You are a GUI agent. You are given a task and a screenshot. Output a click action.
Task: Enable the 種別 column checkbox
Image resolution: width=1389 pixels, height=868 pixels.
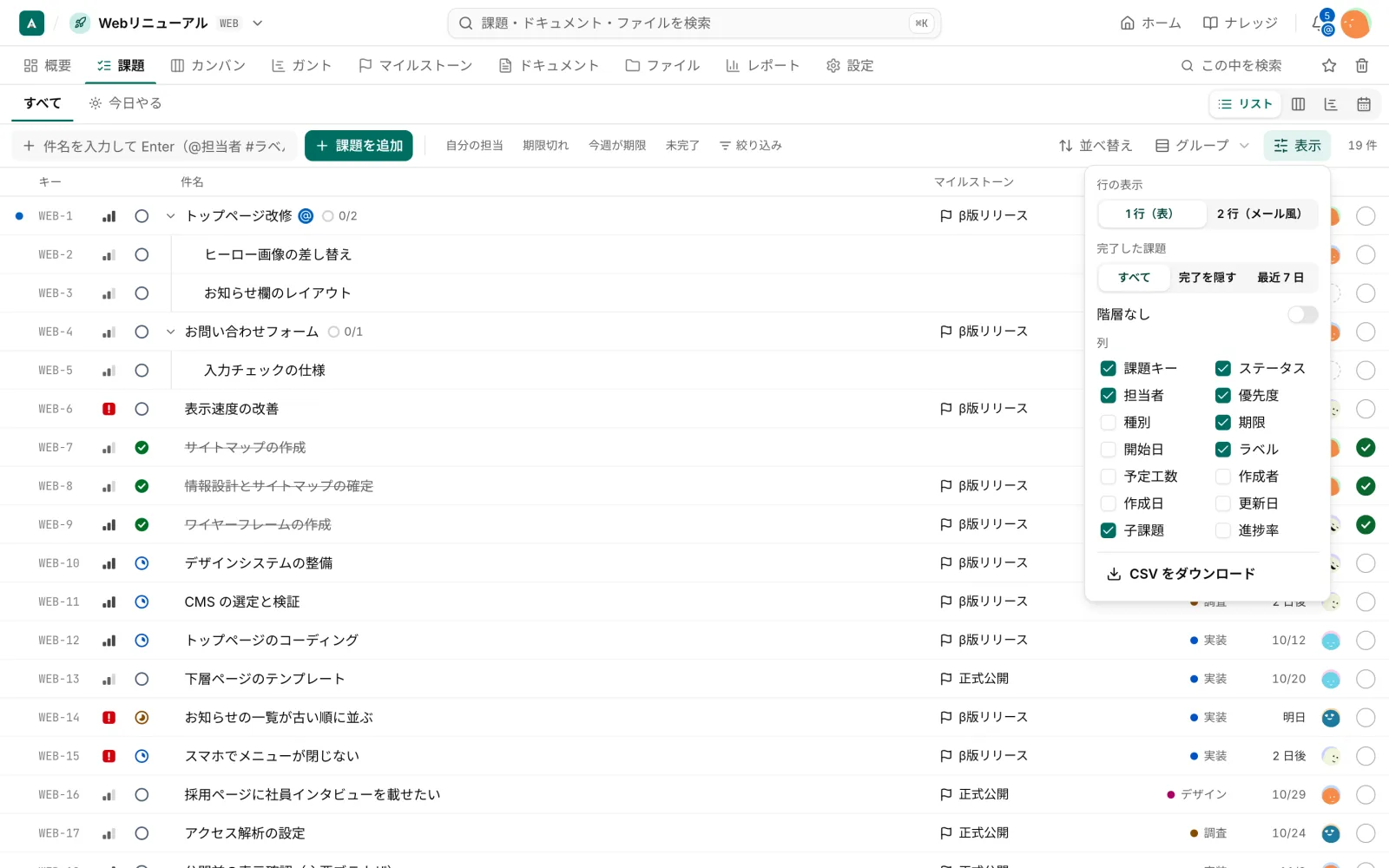coord(1108,423)
